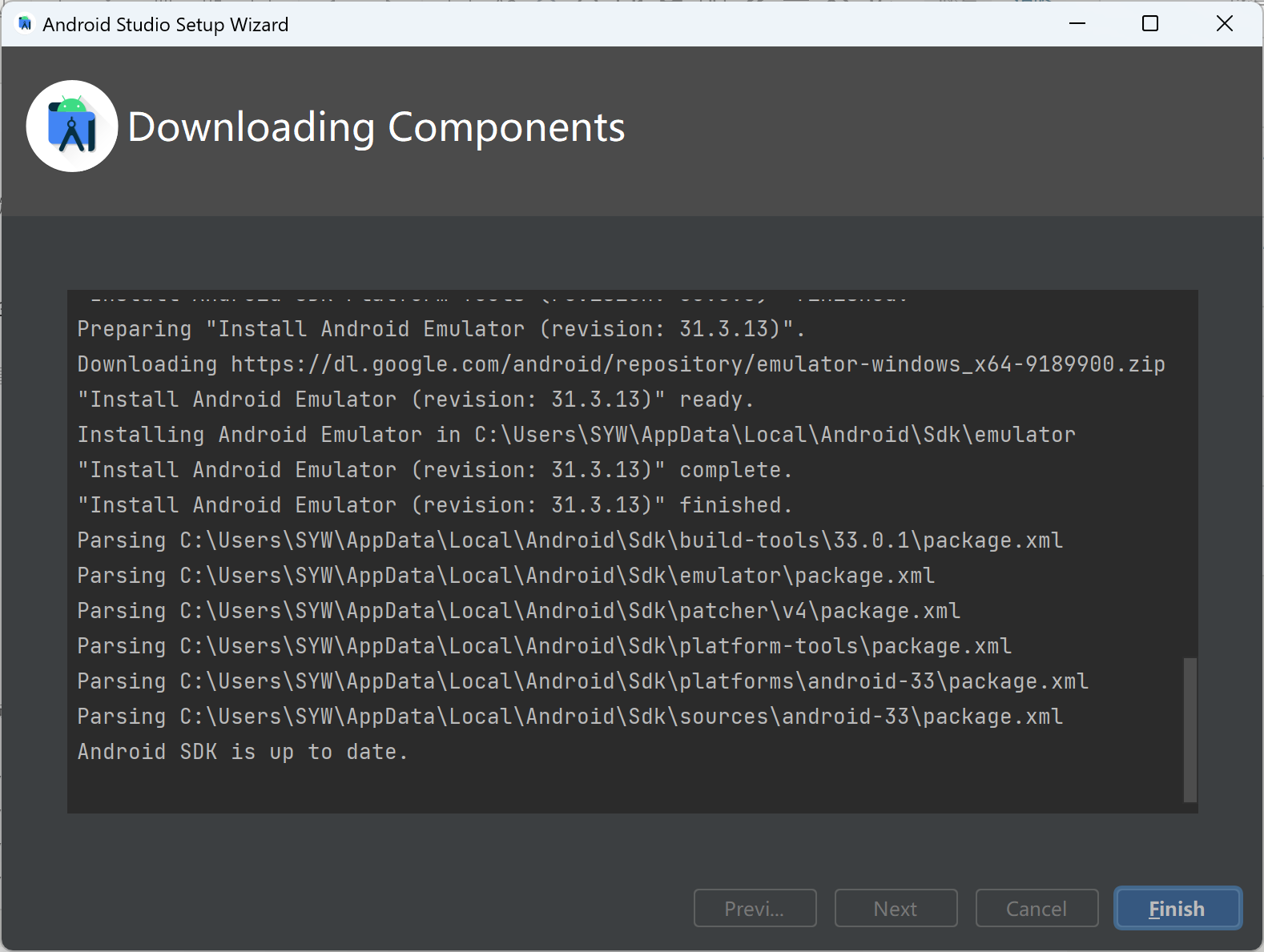
Task: Maximize the Setup Wizard window
Action: [1150, 24]
